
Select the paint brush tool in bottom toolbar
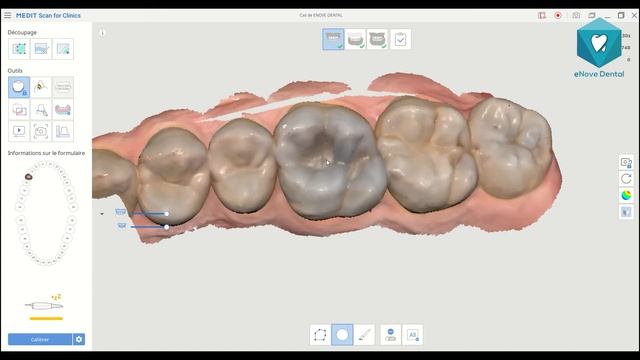[x=364, y=335]
